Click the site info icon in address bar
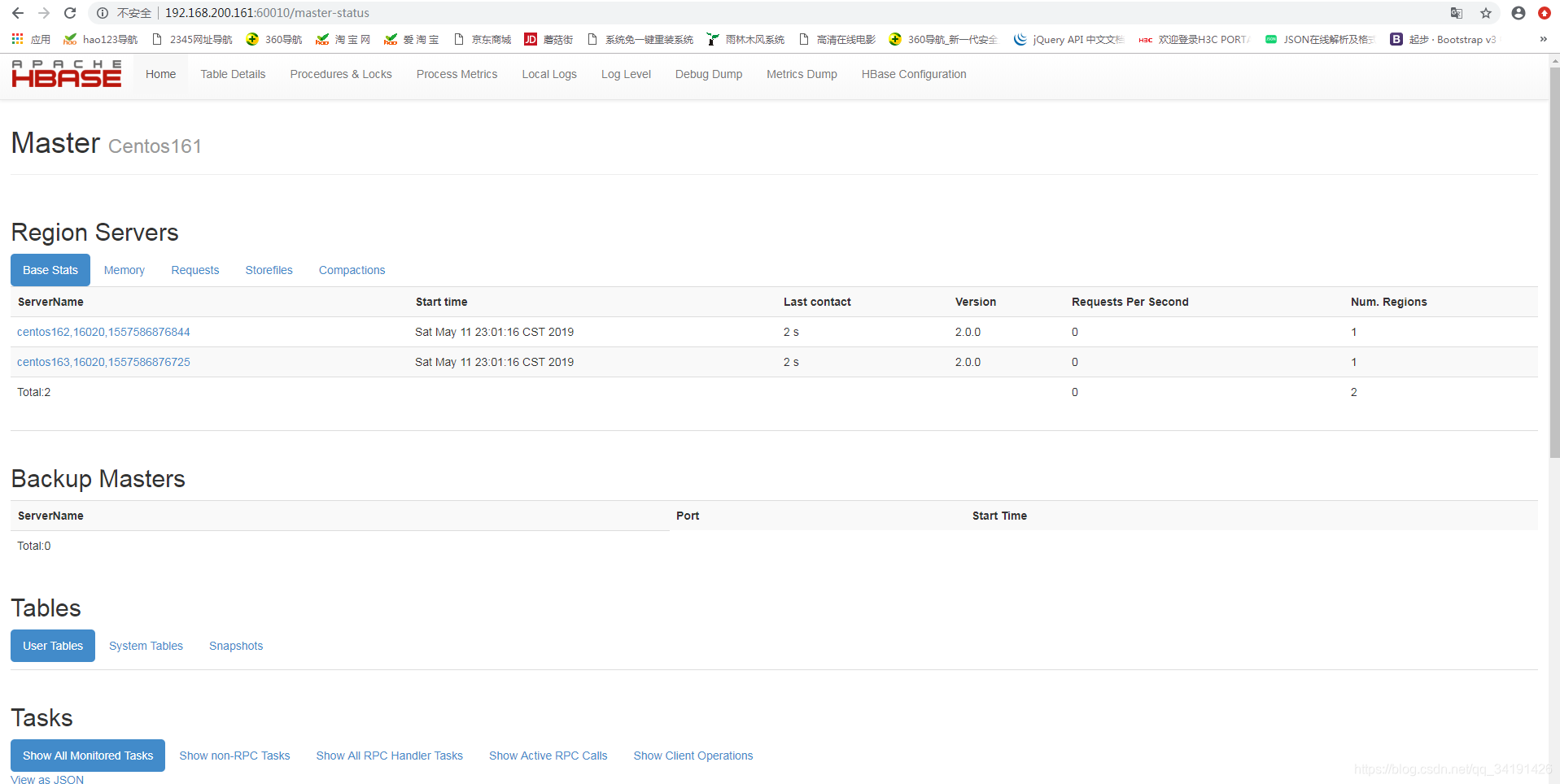 point(103,13)
